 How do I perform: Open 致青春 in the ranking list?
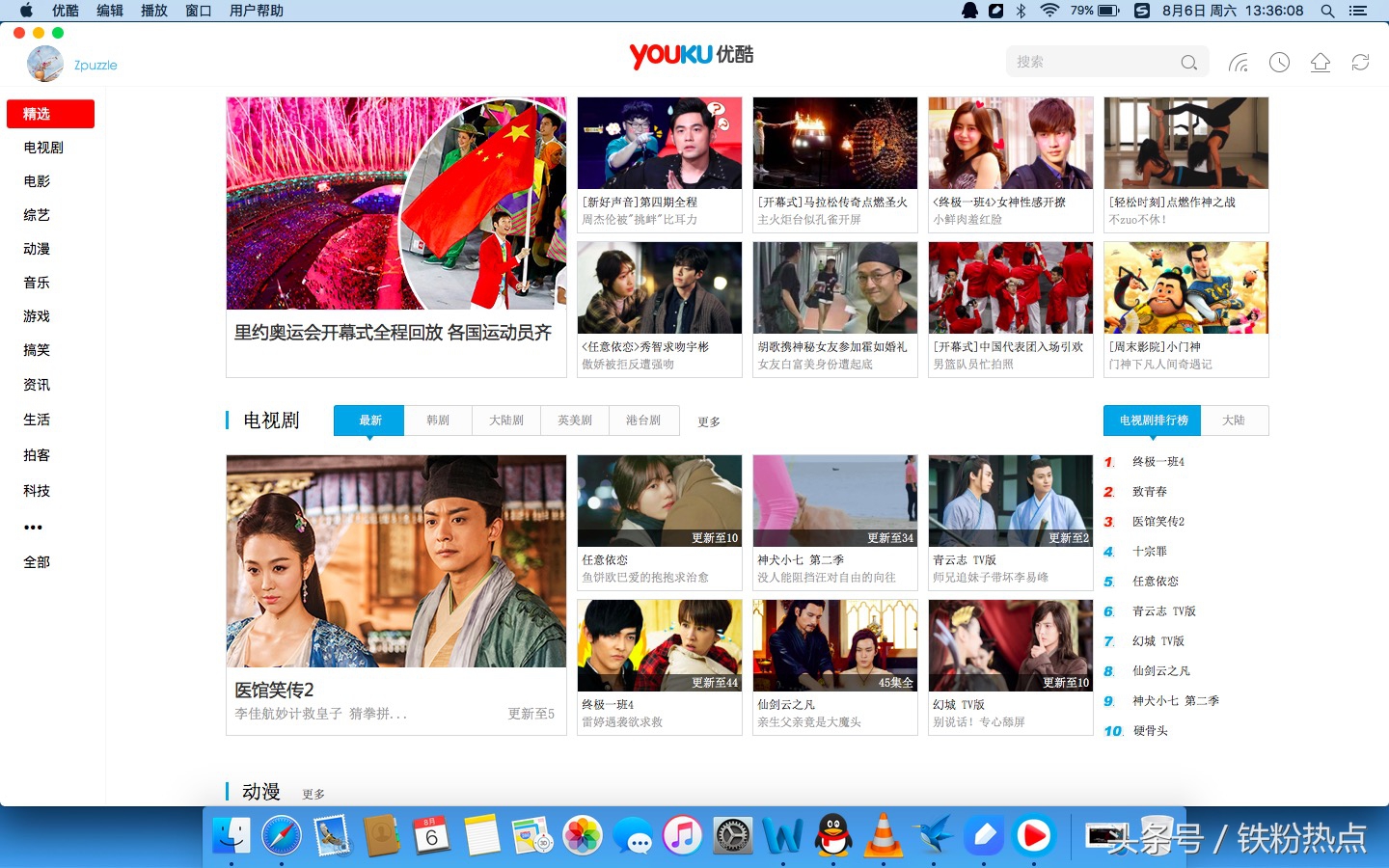click(x=1150, y=492)
